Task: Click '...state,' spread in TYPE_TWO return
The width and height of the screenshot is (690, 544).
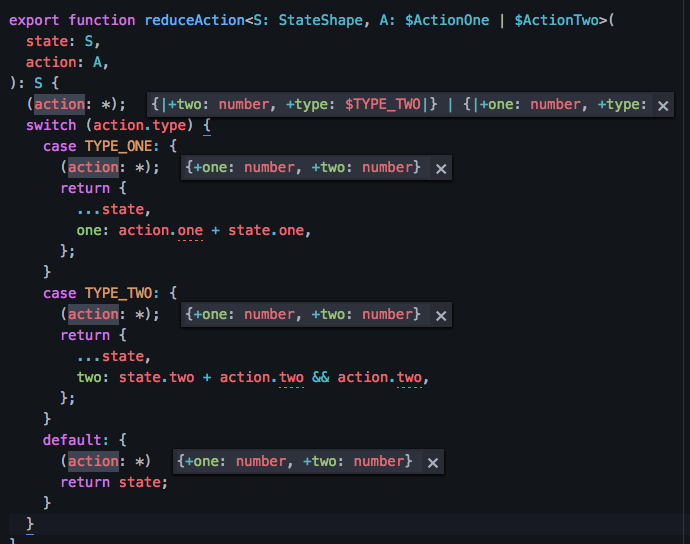Action: tap(114, 357)
